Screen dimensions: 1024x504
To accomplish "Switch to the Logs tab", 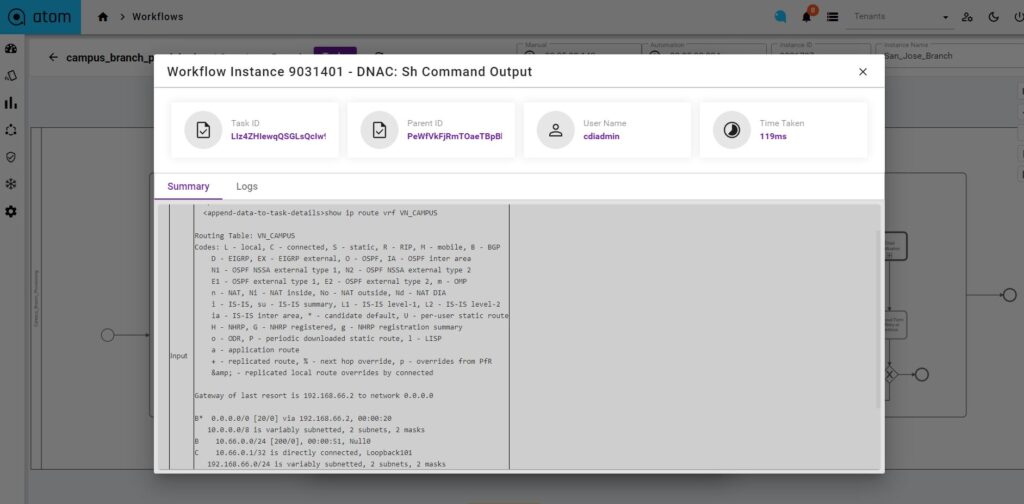I will (247, 187).
